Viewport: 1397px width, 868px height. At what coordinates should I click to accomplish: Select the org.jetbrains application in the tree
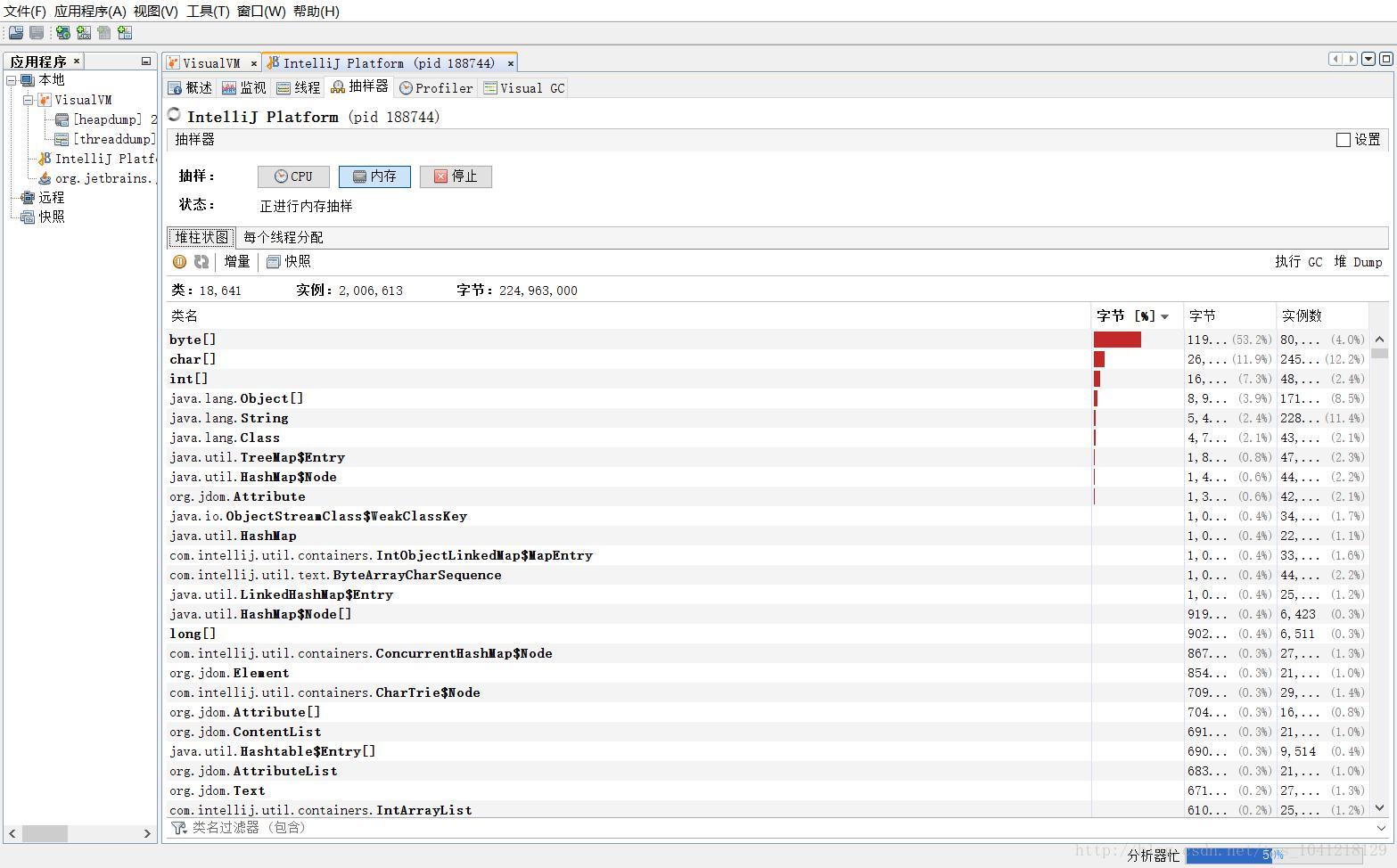(x=97, y=178)
